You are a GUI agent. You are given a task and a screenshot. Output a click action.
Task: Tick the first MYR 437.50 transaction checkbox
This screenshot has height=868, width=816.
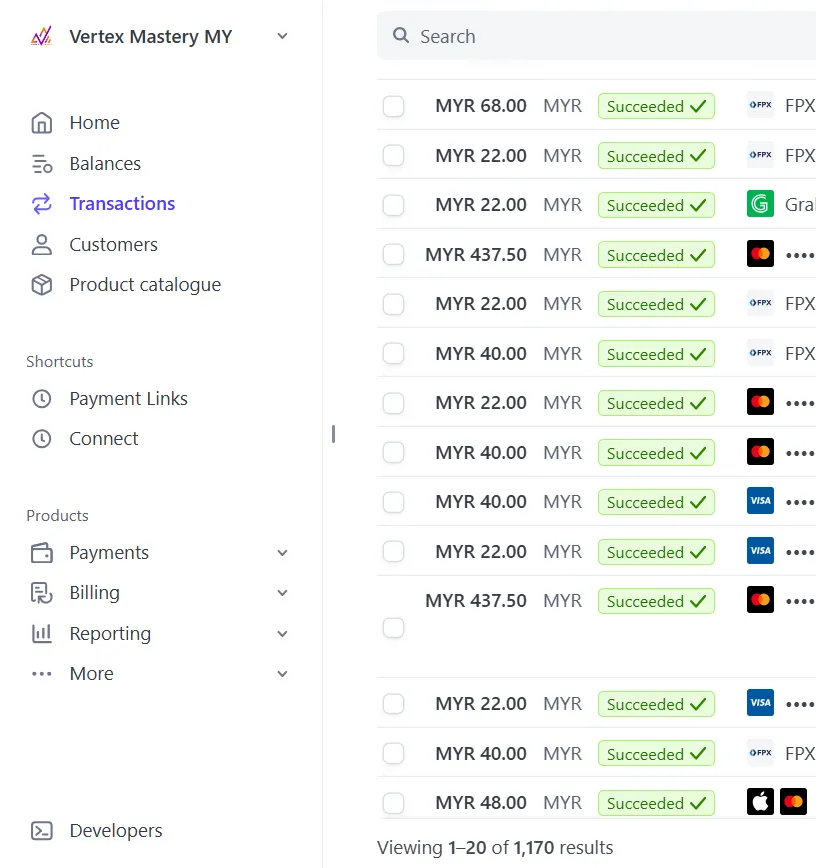[x=394, y=255]
